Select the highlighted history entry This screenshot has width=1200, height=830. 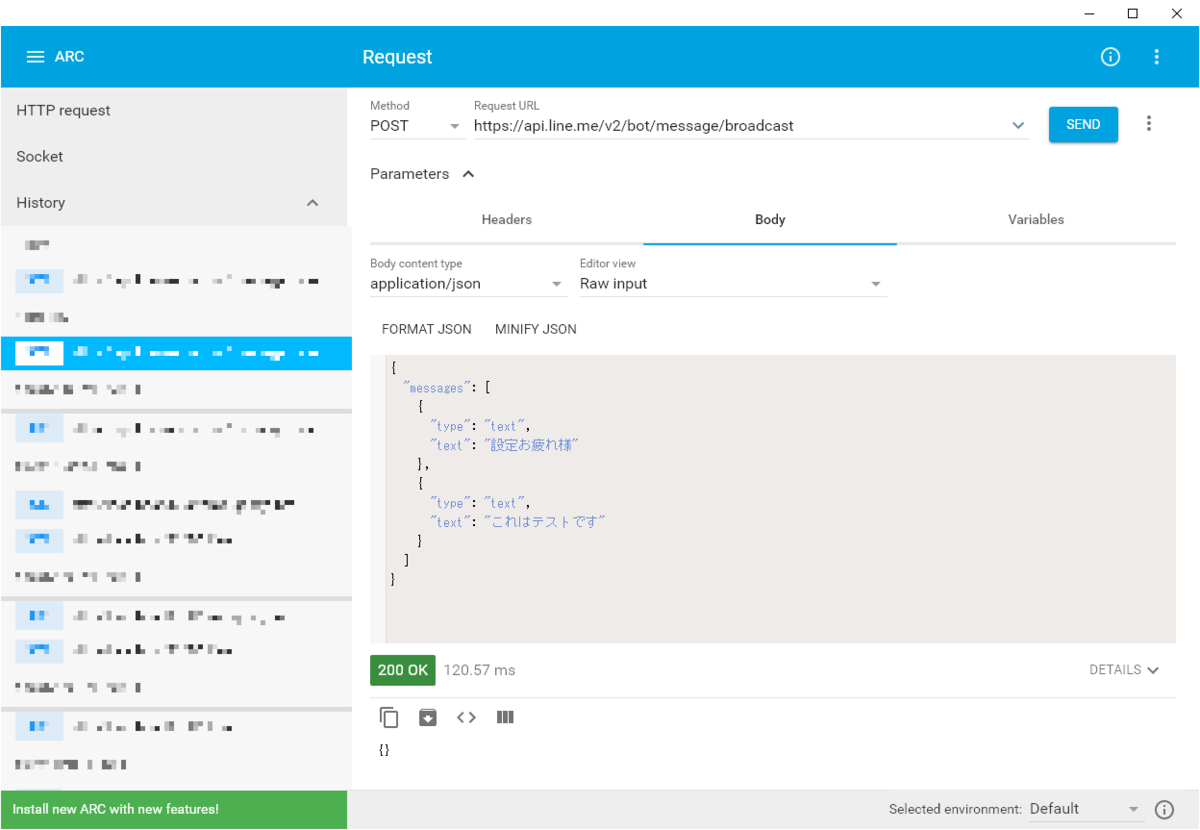[x=176, y=353]
